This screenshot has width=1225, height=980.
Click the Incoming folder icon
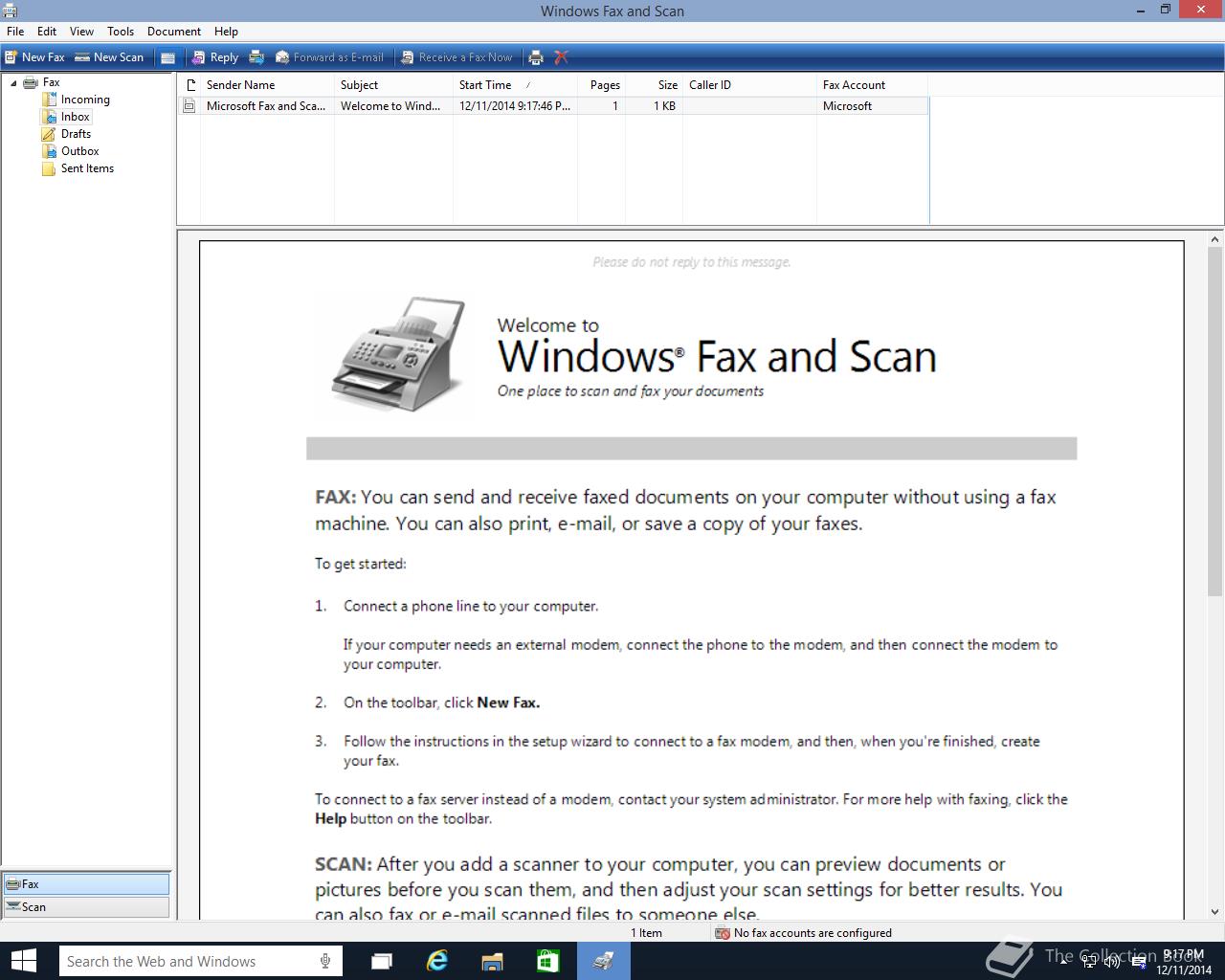tap(49, 100)
